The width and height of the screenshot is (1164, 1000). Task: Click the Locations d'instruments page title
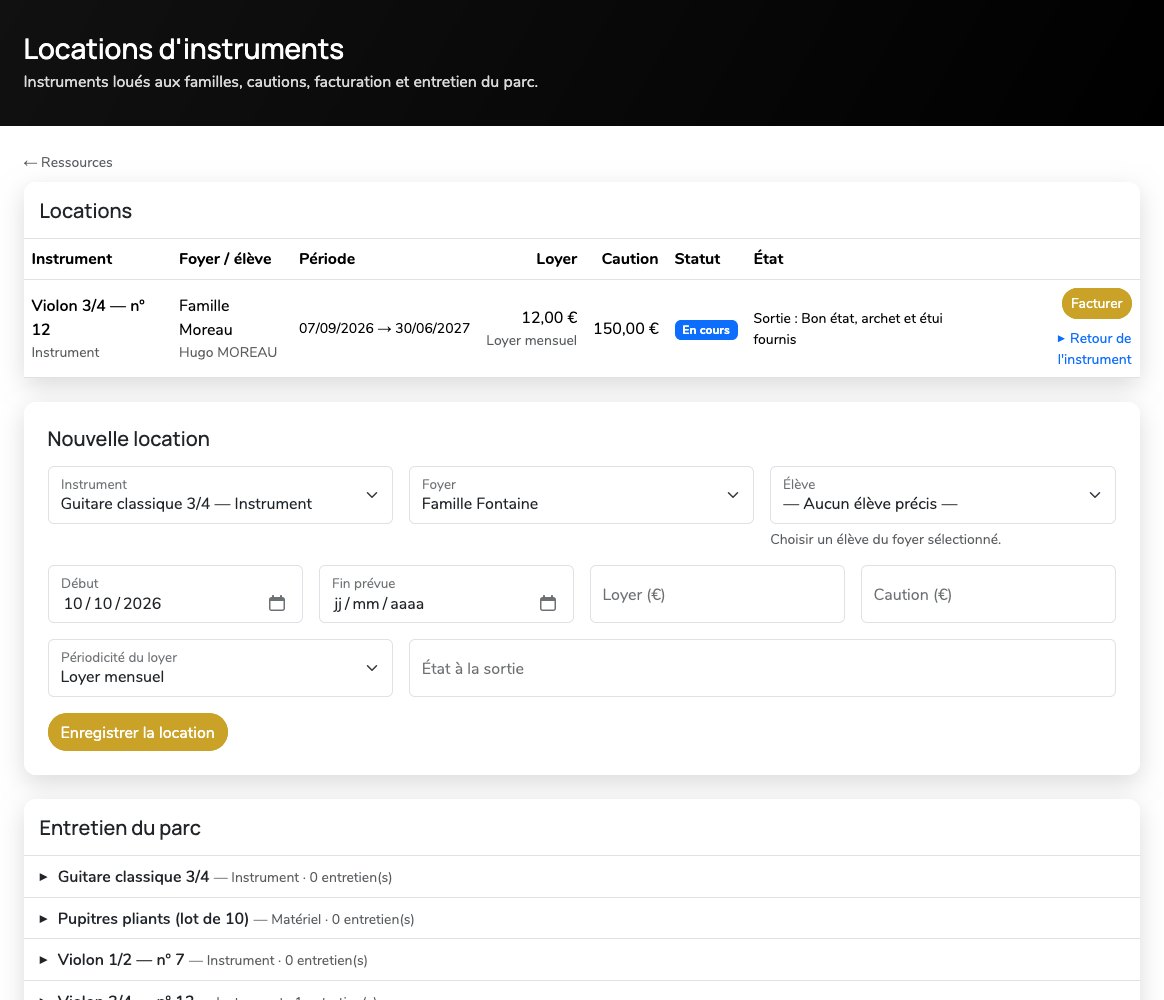coord(183,49)
